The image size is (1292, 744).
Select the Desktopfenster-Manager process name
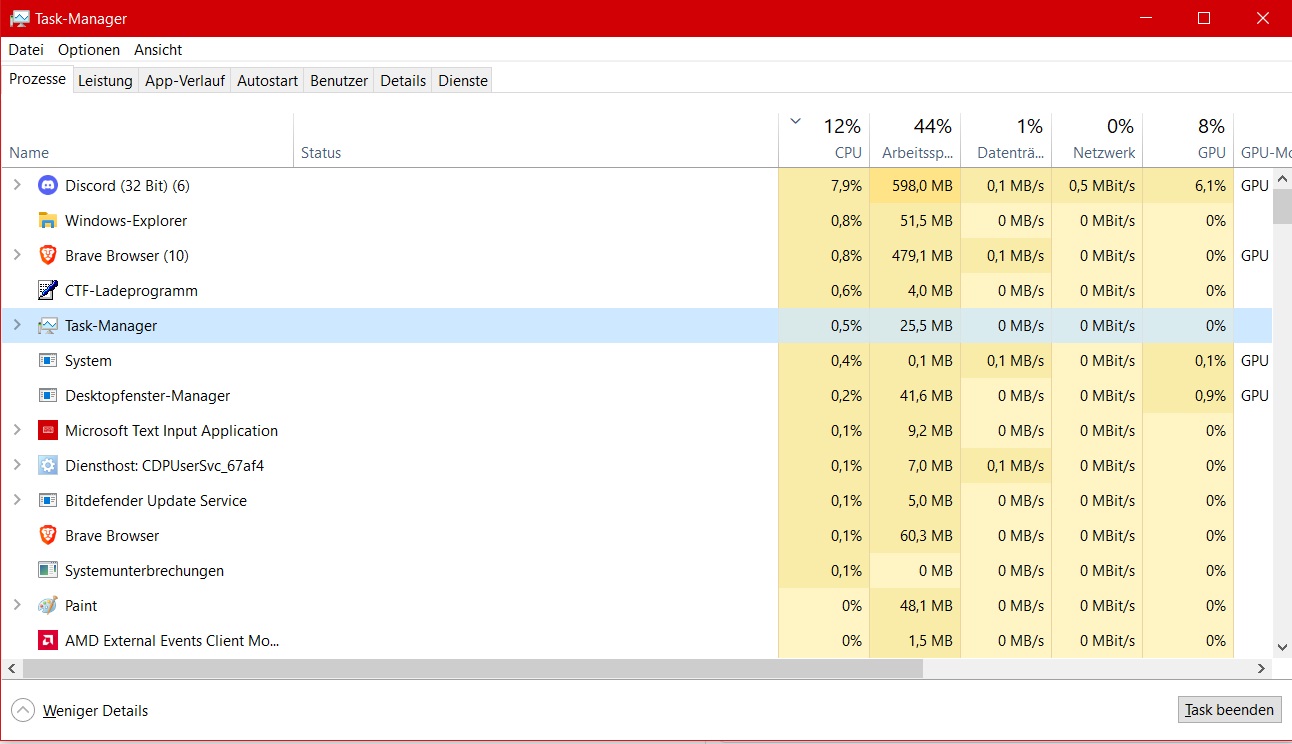pos(147,395)
